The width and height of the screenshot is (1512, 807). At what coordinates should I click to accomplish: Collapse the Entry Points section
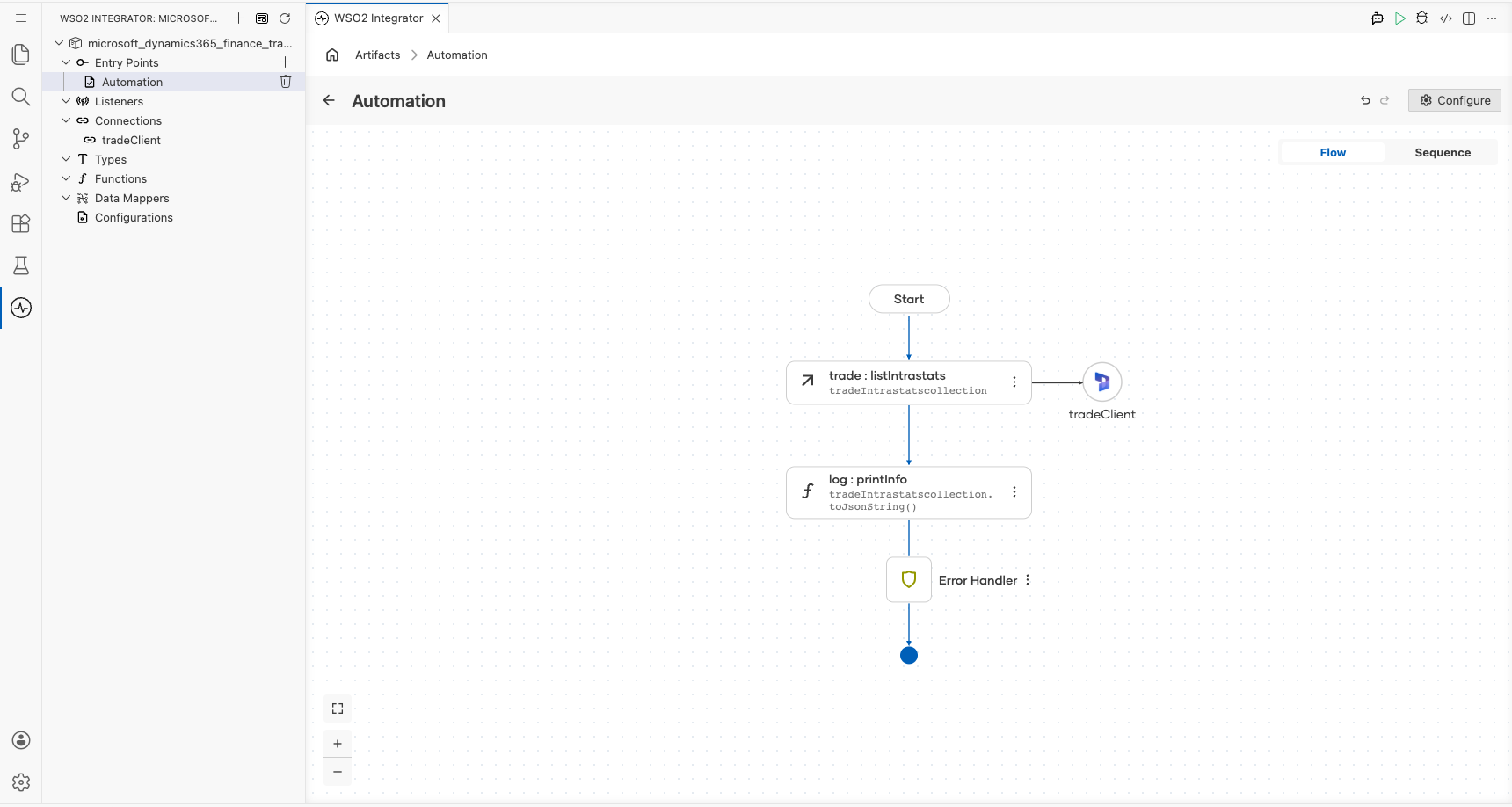66,62
